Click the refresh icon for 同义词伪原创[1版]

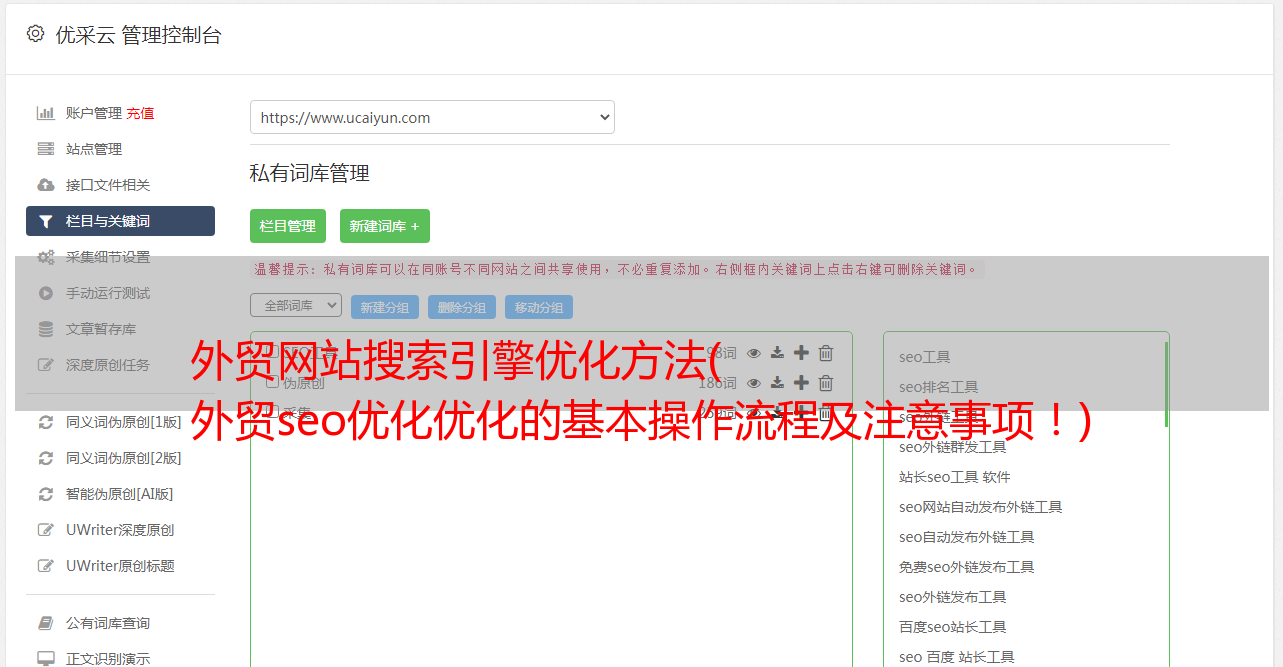click(45, 422)
